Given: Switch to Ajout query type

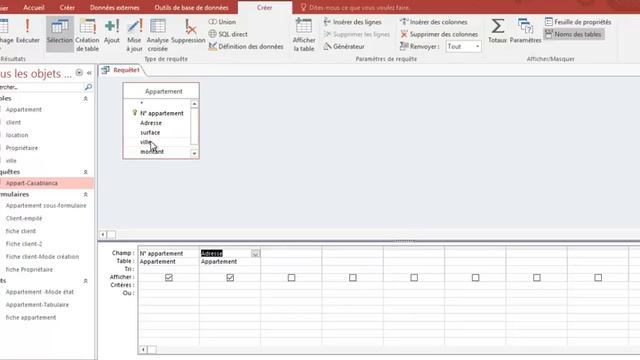Looking at the screenshot, I should pos(111,32).
